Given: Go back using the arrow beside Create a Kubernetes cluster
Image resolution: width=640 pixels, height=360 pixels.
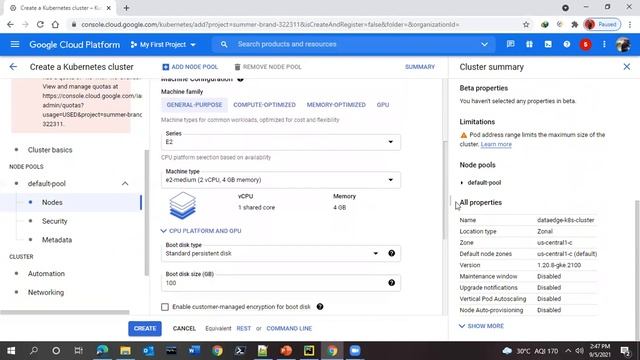Looking at the screenshot, I should (x=13, y=67).
